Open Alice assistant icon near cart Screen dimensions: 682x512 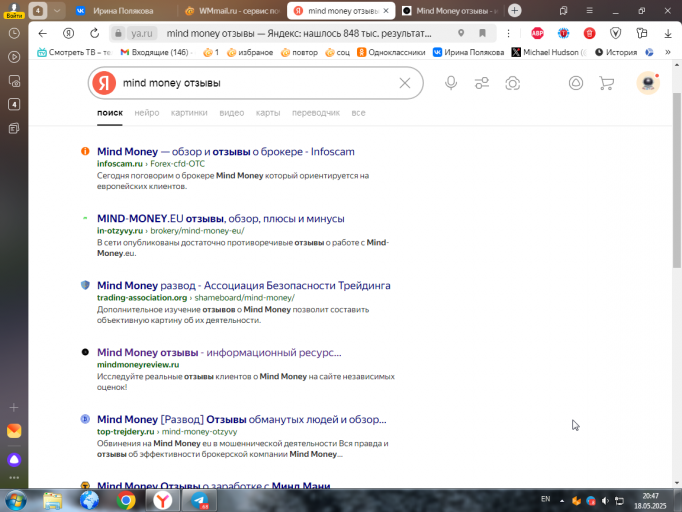tap(576, 83)
